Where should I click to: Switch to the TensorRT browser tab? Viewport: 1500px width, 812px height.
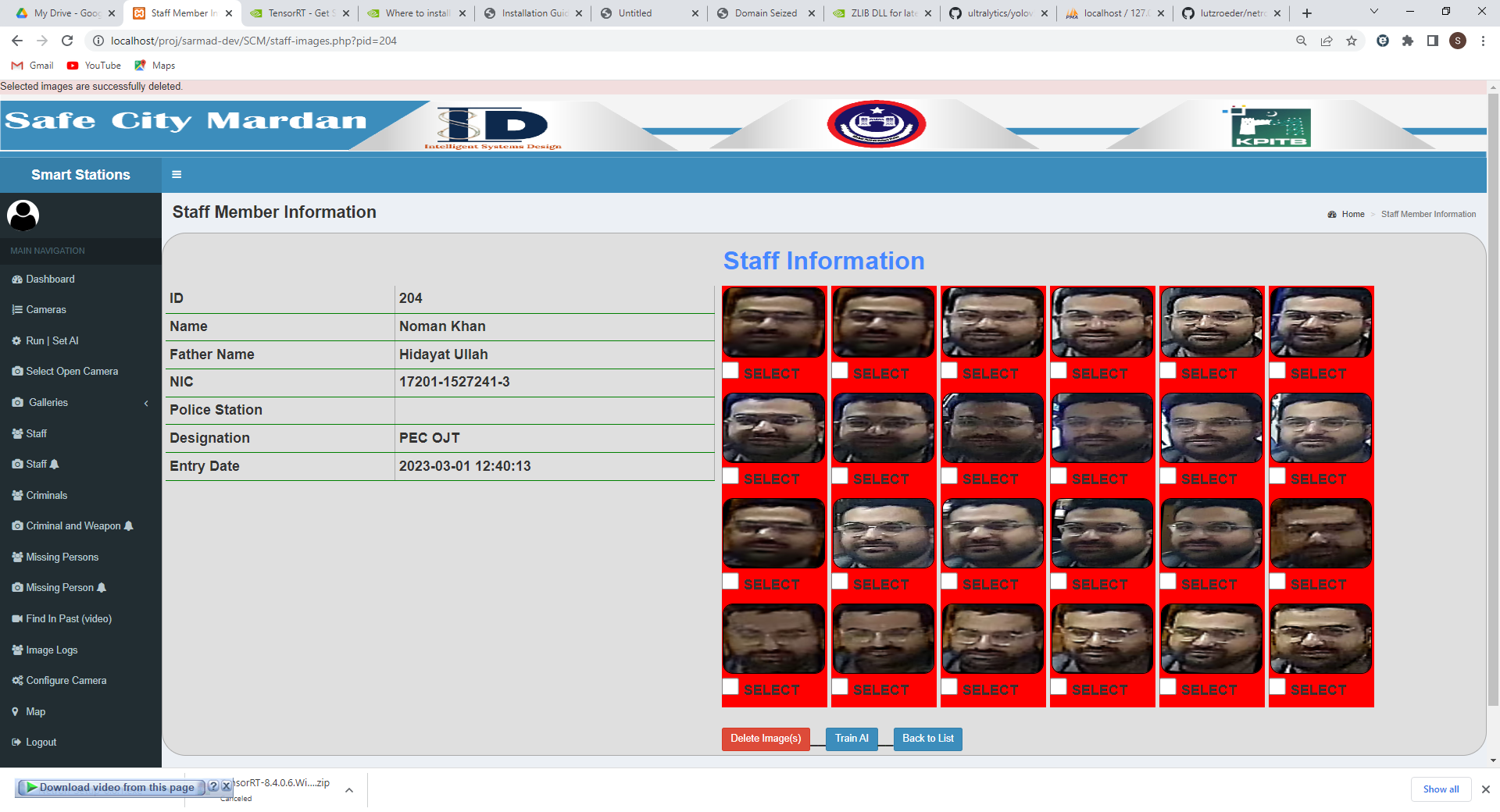[x=297, y=13]
